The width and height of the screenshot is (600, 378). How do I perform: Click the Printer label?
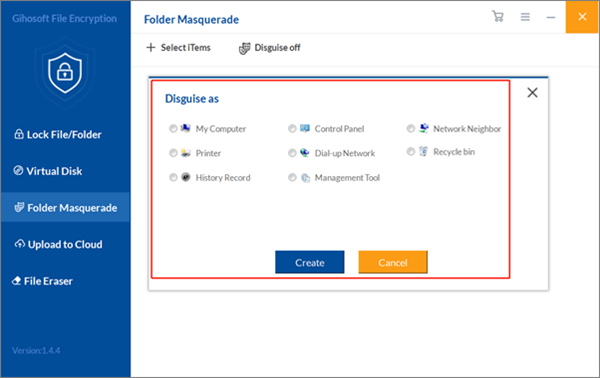tap(208, 153)
